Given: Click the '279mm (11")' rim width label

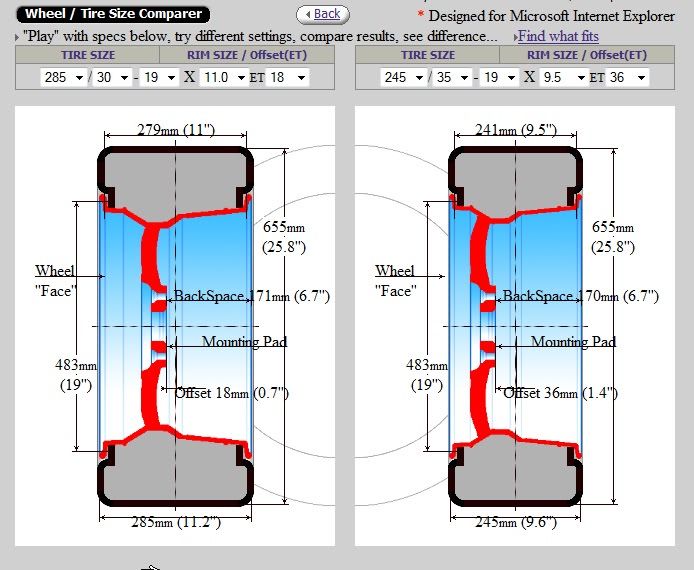Looking at the screenshot, I should pyautogui.click(x=176, y=130).
